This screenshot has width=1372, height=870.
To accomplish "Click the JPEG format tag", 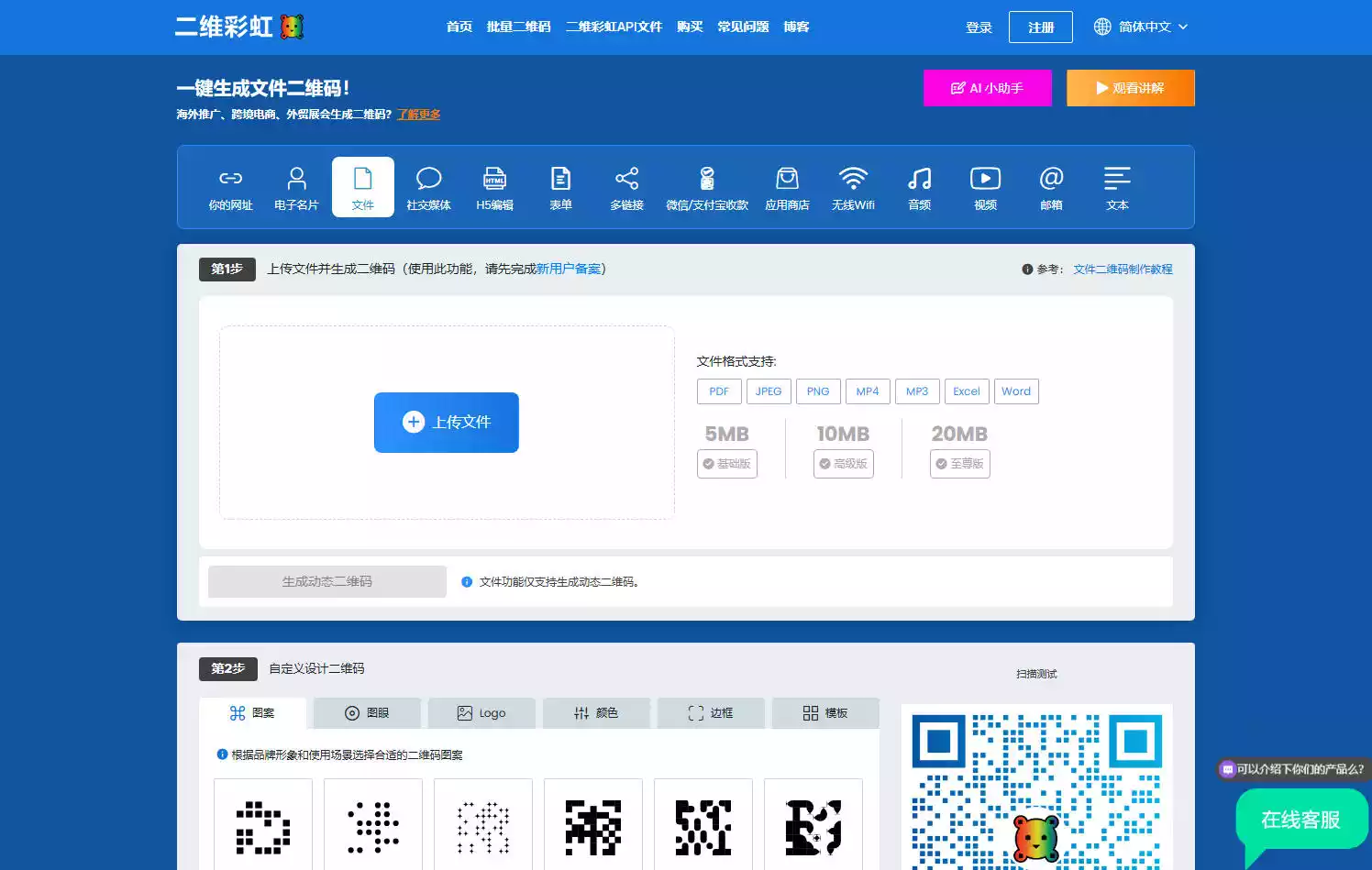I will (x=769, y=391).
